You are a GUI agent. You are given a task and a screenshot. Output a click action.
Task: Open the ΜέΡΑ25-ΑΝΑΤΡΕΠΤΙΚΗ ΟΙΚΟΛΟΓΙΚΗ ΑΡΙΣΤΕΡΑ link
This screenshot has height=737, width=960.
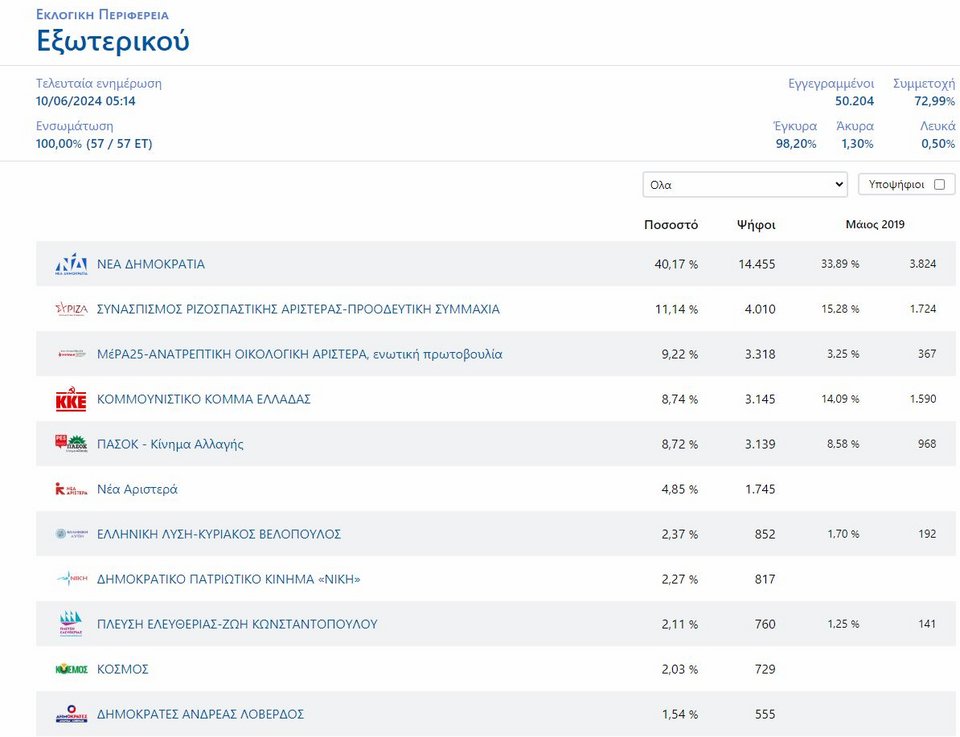click(299, 354)
